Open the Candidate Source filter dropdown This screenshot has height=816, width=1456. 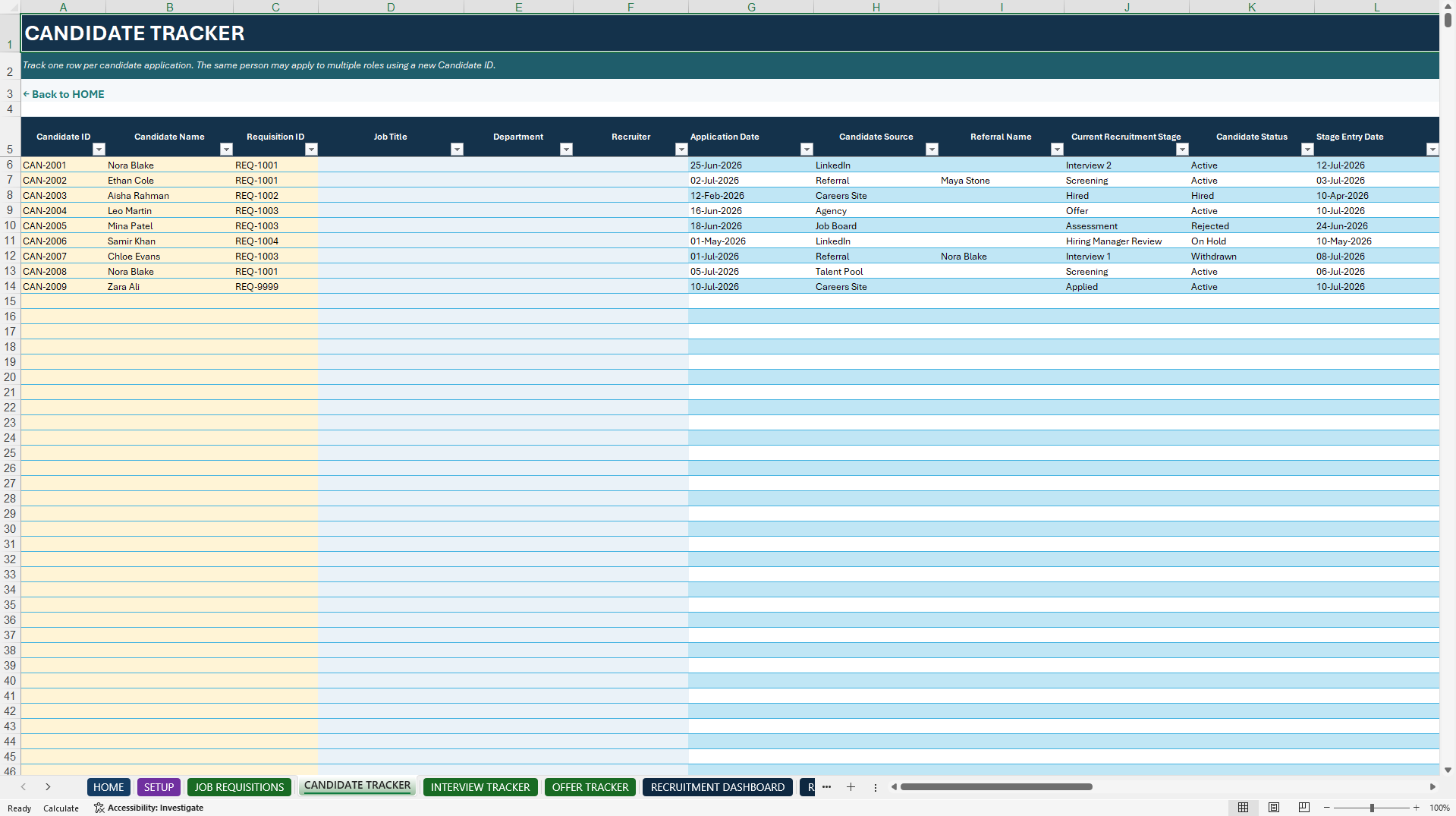point(932,150)
